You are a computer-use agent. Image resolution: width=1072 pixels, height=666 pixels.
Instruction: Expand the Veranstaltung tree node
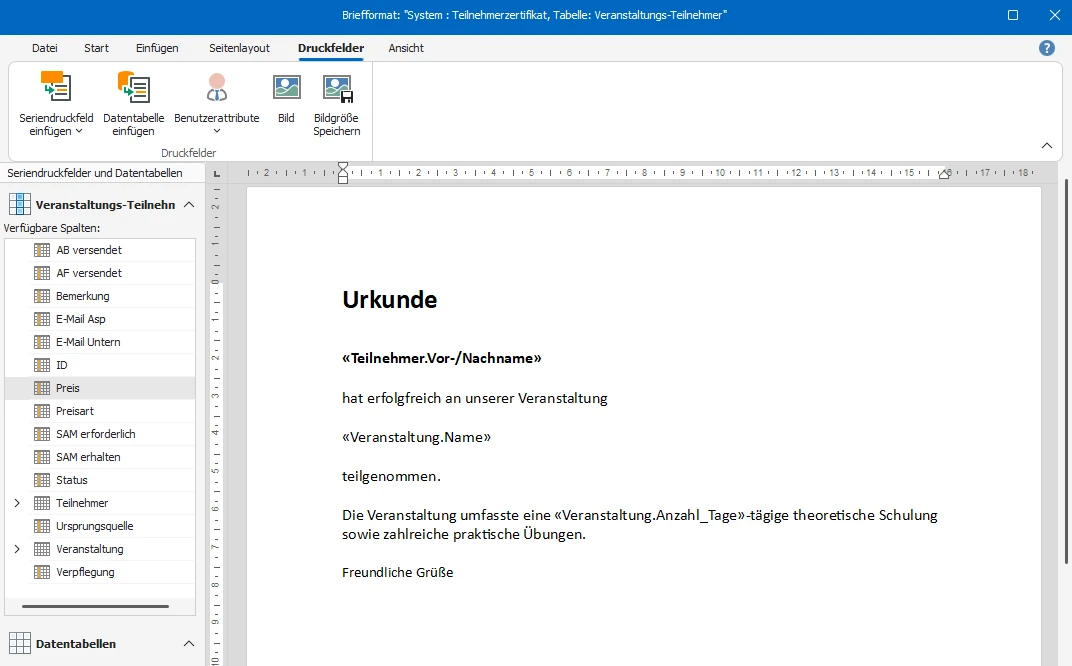pyautogui.click(x=17, y=549)
